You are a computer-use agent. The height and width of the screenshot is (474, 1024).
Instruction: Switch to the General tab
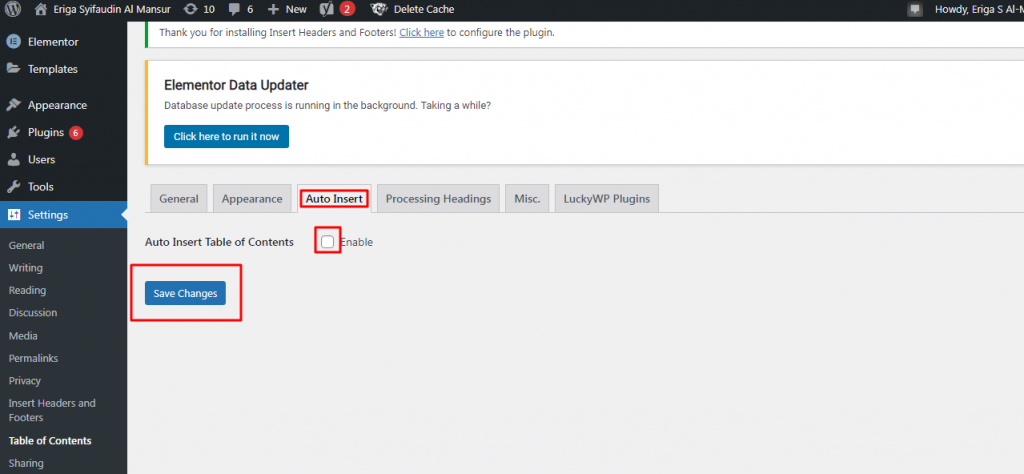[179, 198]
